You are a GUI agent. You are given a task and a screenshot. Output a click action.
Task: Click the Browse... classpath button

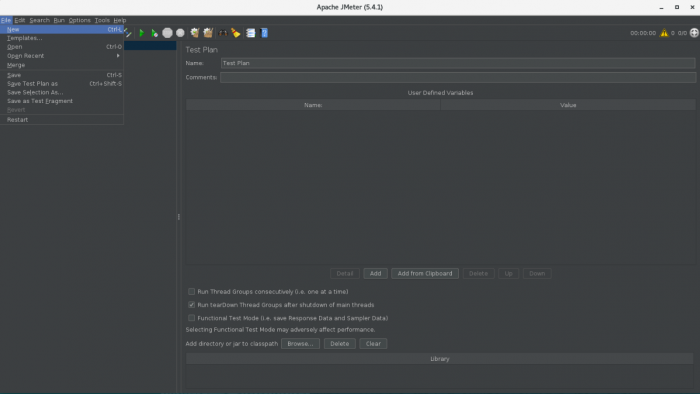[x=300, y=344]
